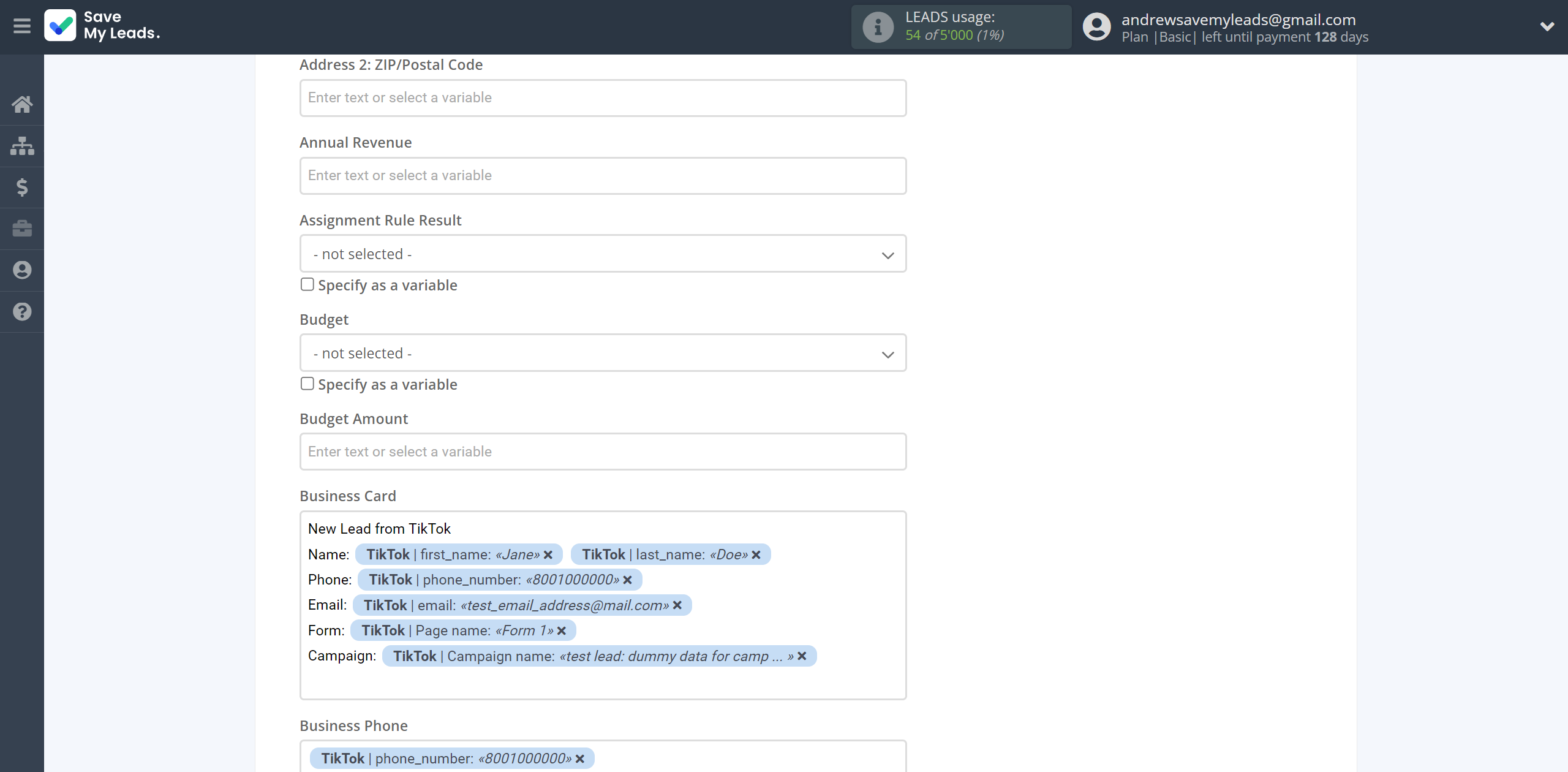Remove Campaign name variable from Business Card
This screenshot has height=772, width=1568.
(802, 656)
